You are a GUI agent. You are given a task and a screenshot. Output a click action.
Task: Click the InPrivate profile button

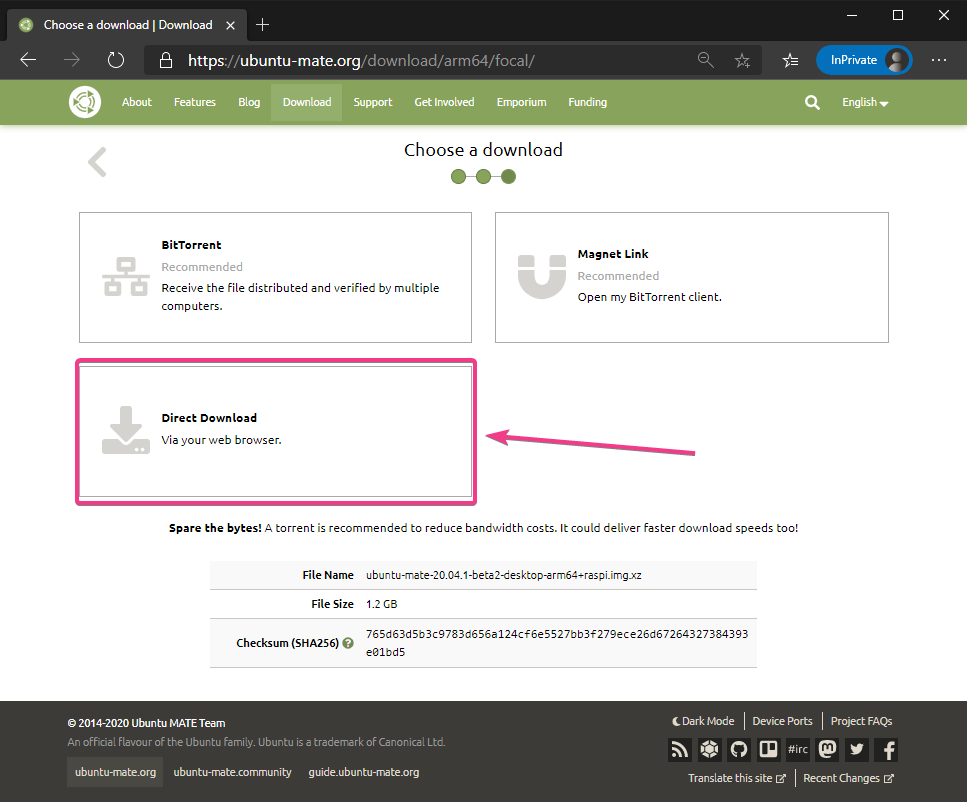coord(864,60)
